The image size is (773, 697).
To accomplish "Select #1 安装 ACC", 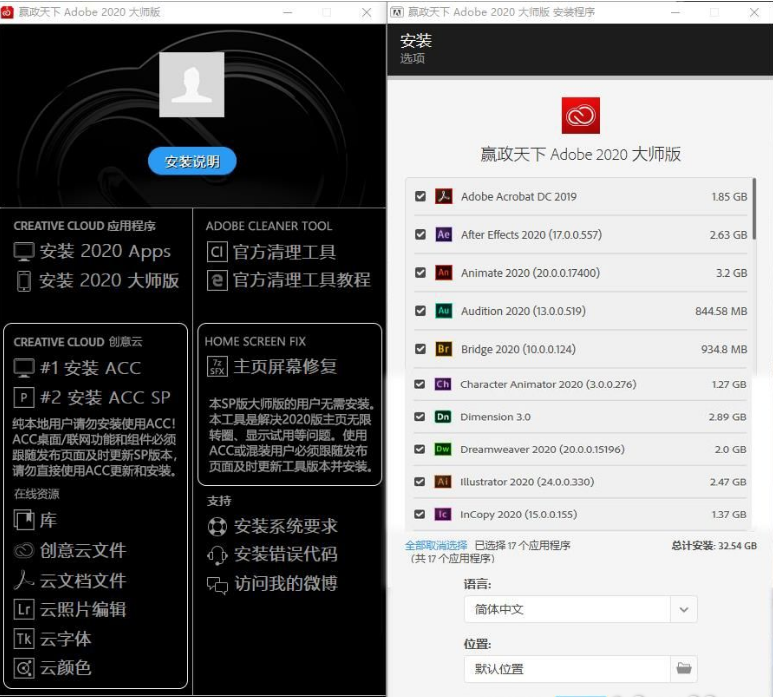I will pos(90,368).
